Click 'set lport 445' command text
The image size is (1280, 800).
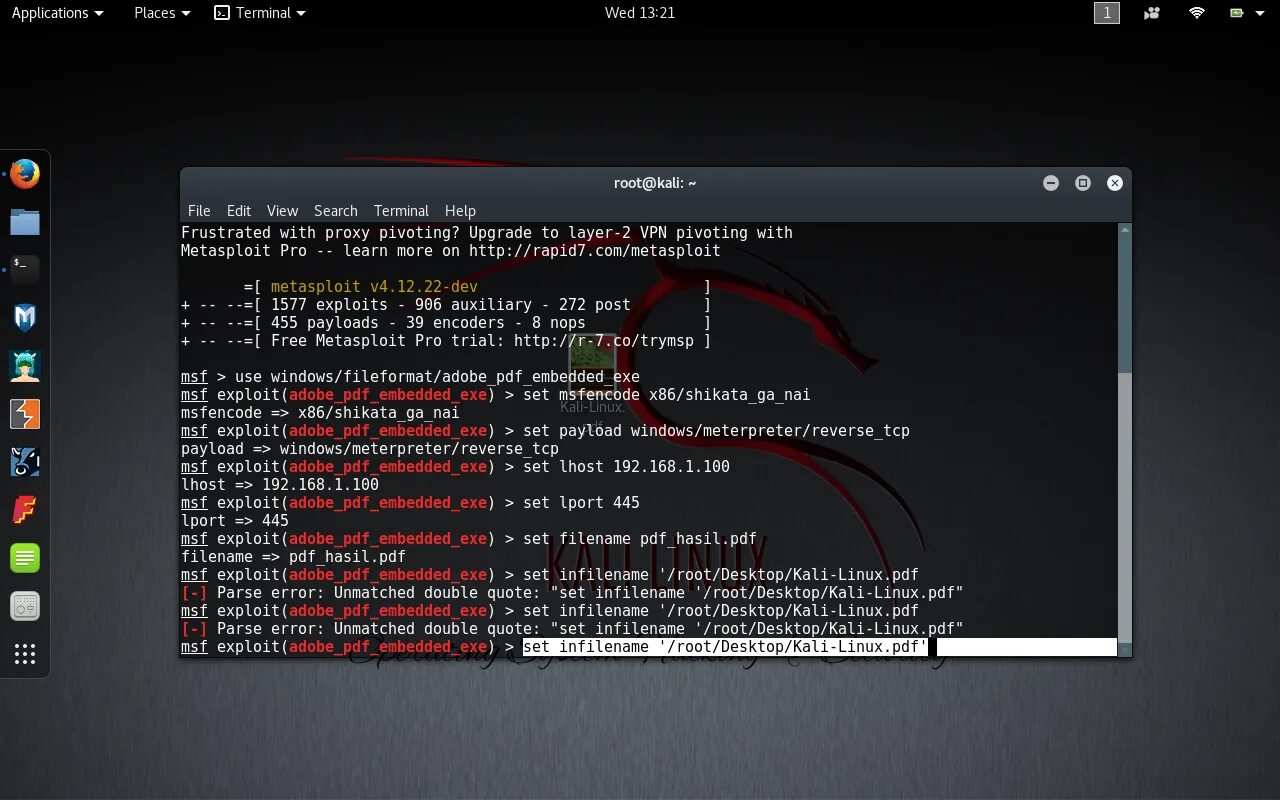coord(581,503)
